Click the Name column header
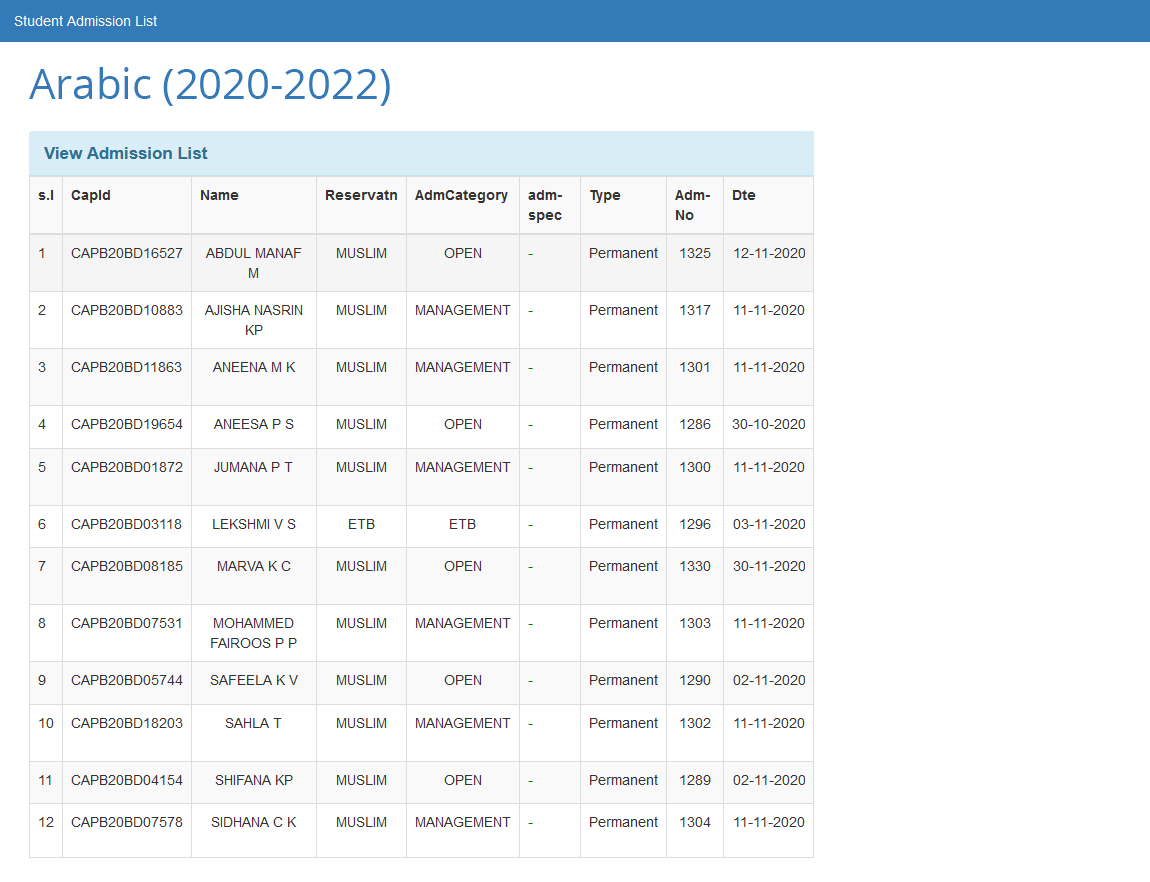The image size is (1150, 882). coord(219,195)
